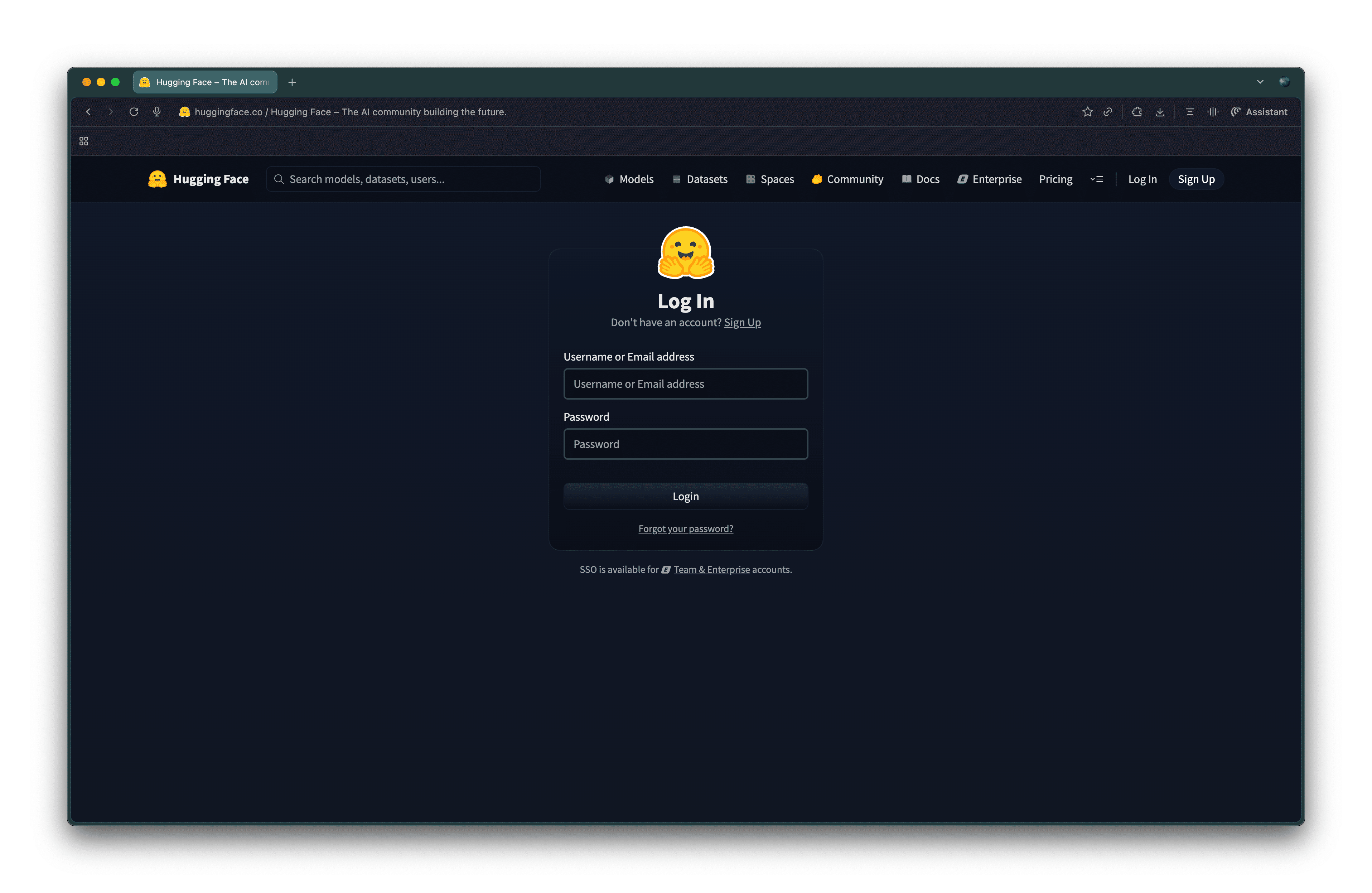The width and height of the screenshot is (1372, 893).
Task: Click the copy link icon
Action: click(x=1107, y=112)
